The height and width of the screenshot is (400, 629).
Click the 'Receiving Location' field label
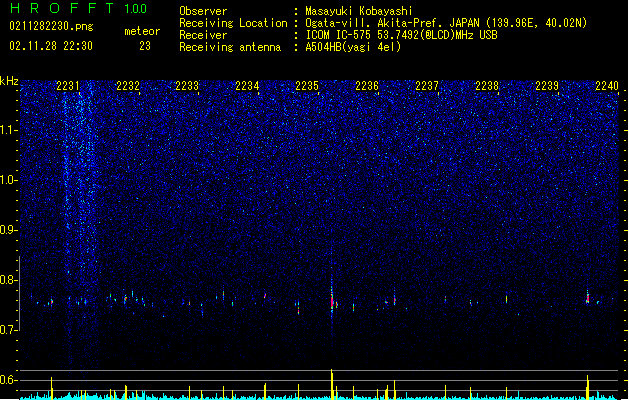click(233, 23)
